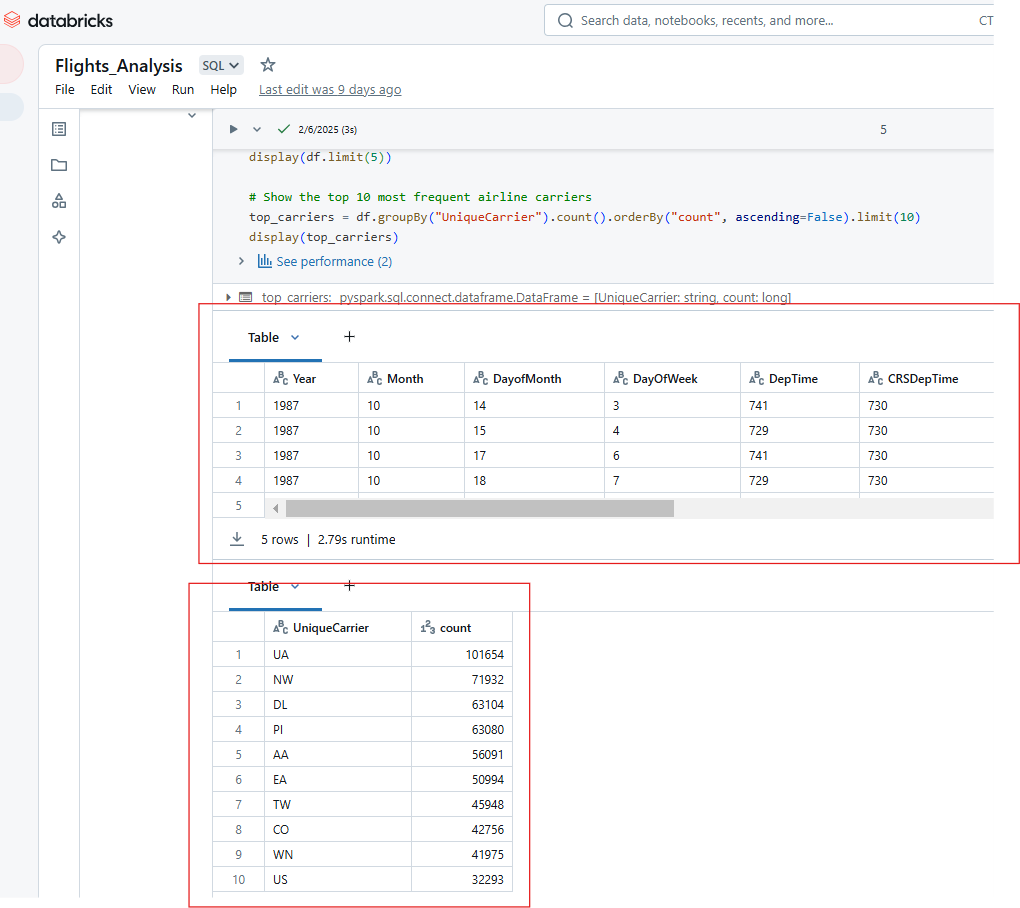The image size is (1020, 908).
Task: Open the Help menu
Action: coord(223,90)
